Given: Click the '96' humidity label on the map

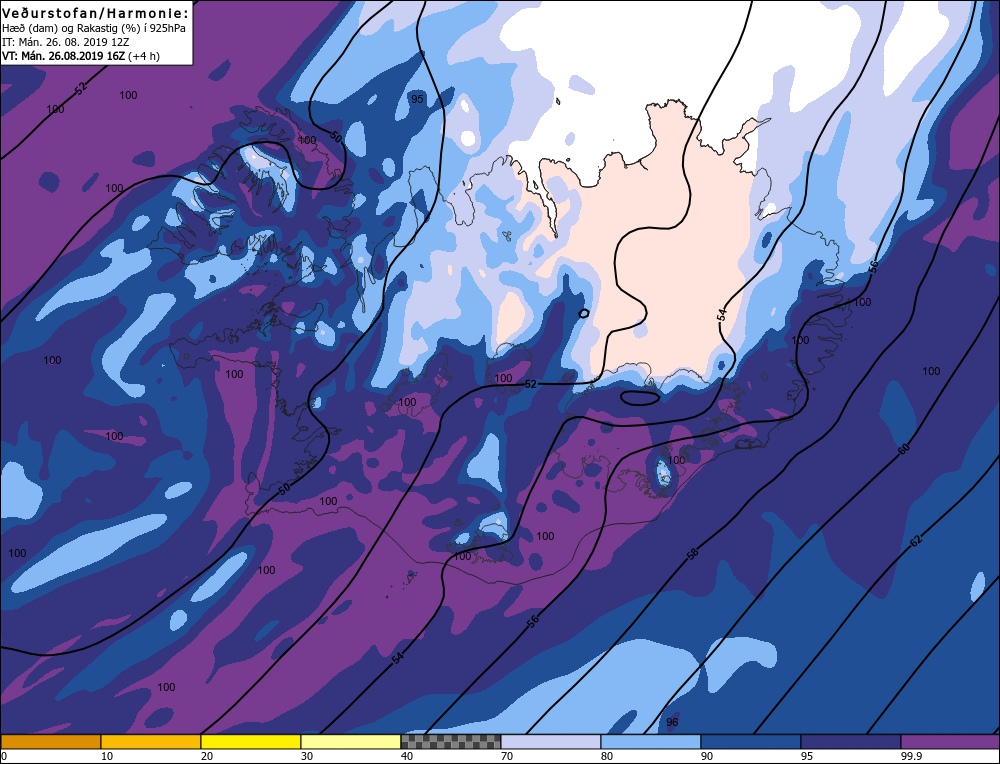Looking at the screenshot, I should [672, 722].
